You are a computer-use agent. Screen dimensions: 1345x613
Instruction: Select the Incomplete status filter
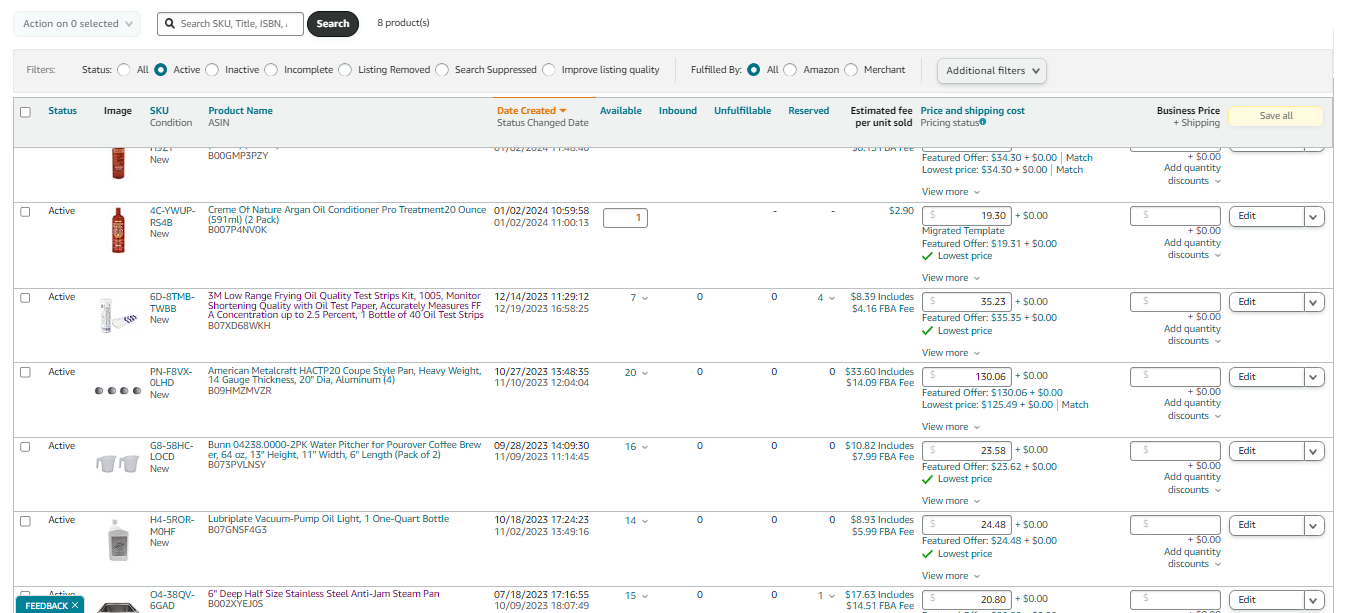(x=271, y=70)
